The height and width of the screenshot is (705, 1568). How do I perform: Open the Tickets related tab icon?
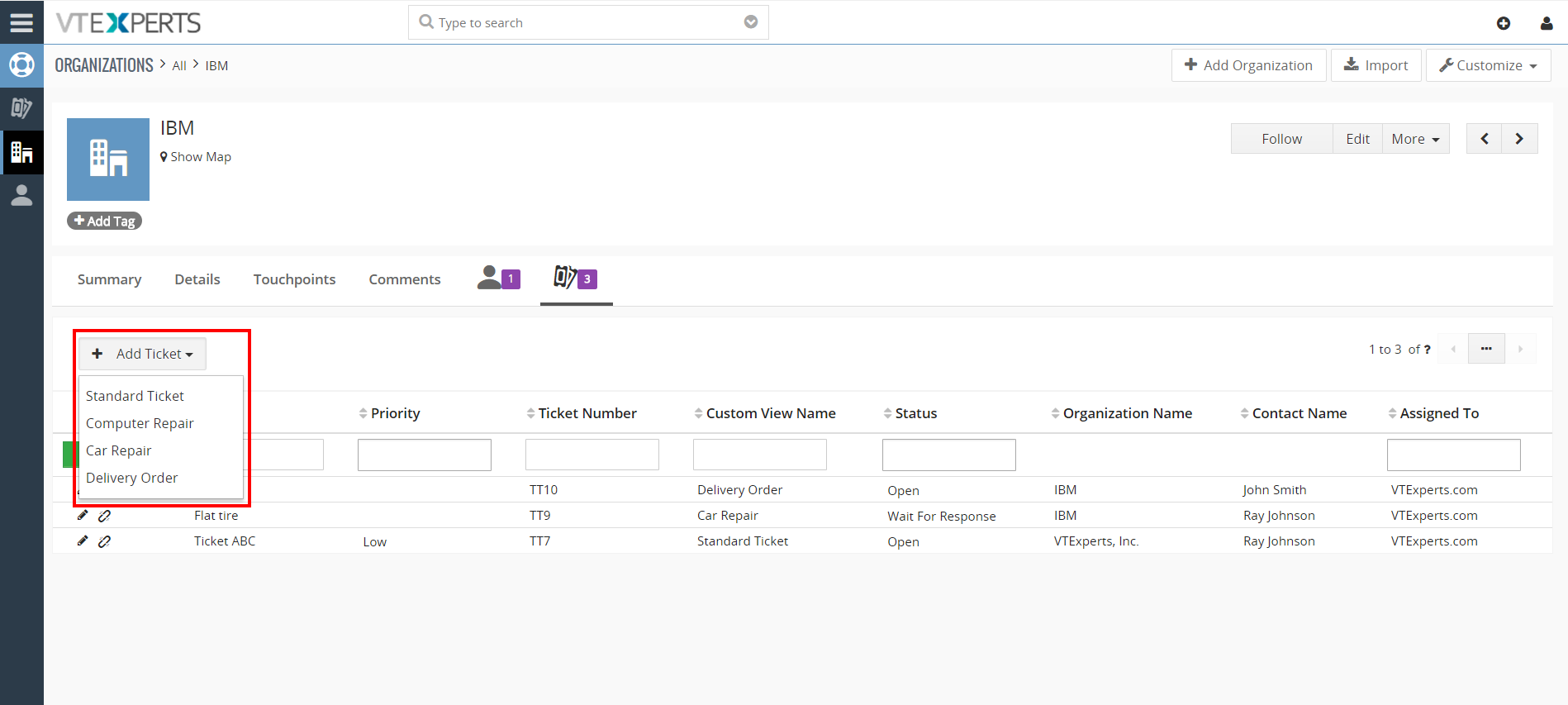click(x=576, y=279)
